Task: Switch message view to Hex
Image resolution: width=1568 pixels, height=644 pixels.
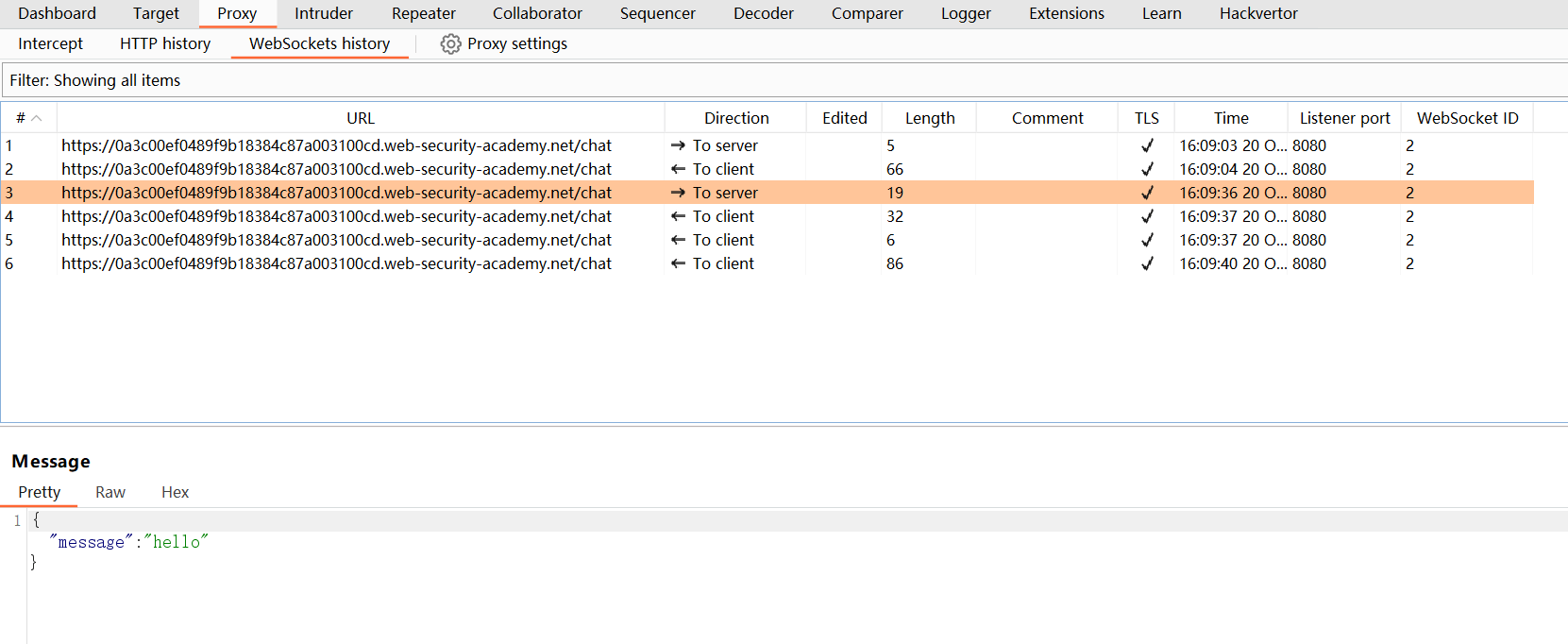Action: click(175, 492)
